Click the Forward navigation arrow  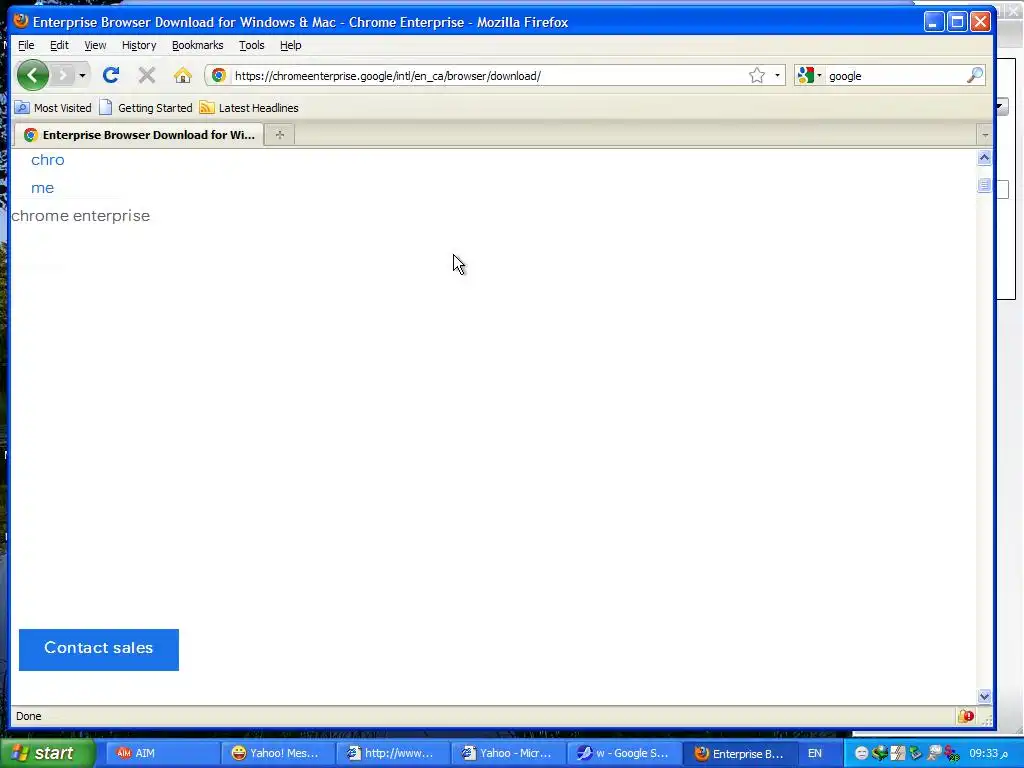click(63, 75)
